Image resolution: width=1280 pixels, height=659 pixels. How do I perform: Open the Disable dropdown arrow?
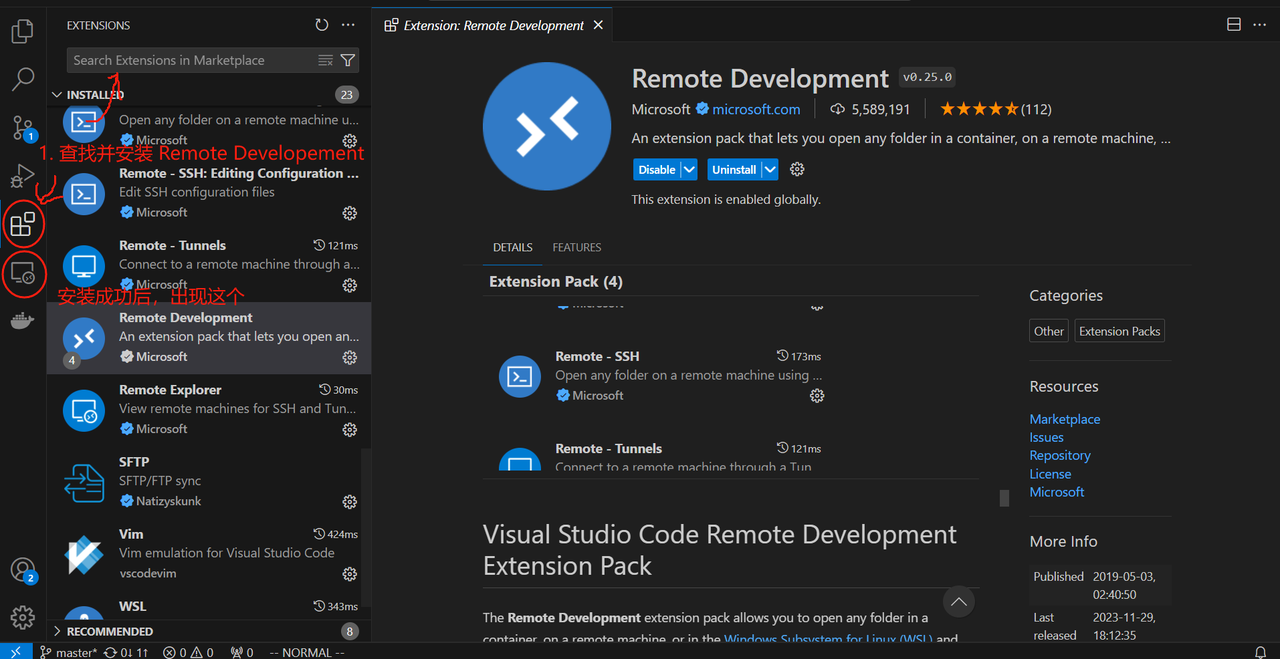tap(687, 169)
